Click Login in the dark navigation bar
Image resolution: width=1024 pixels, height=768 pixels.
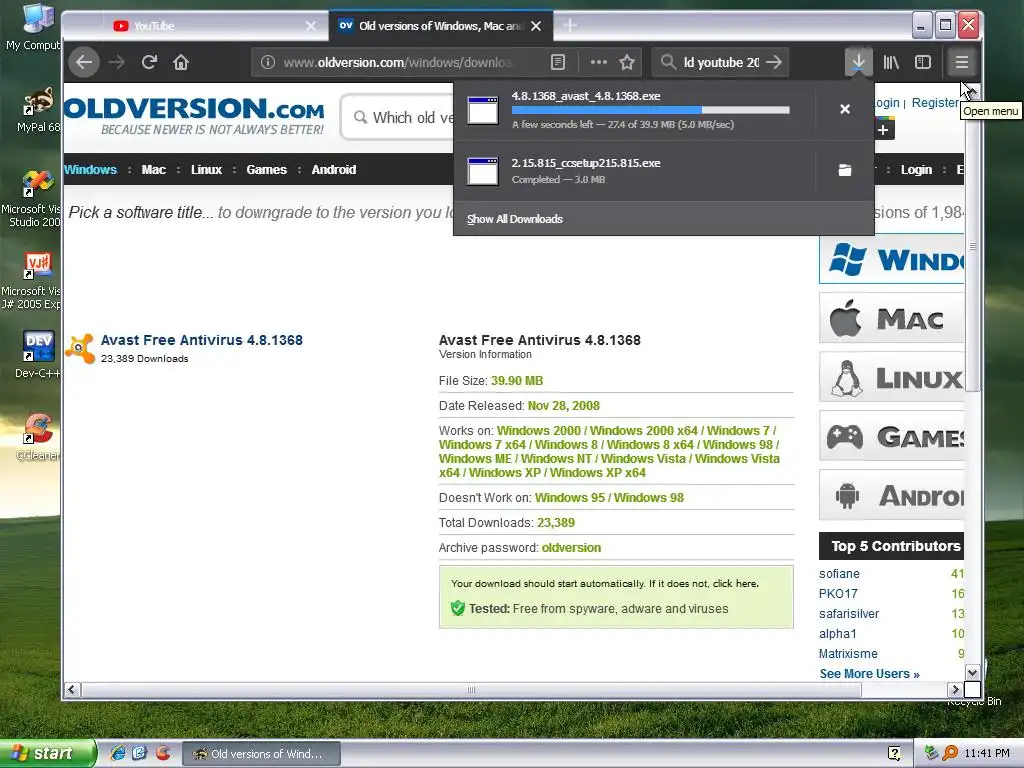916,170
